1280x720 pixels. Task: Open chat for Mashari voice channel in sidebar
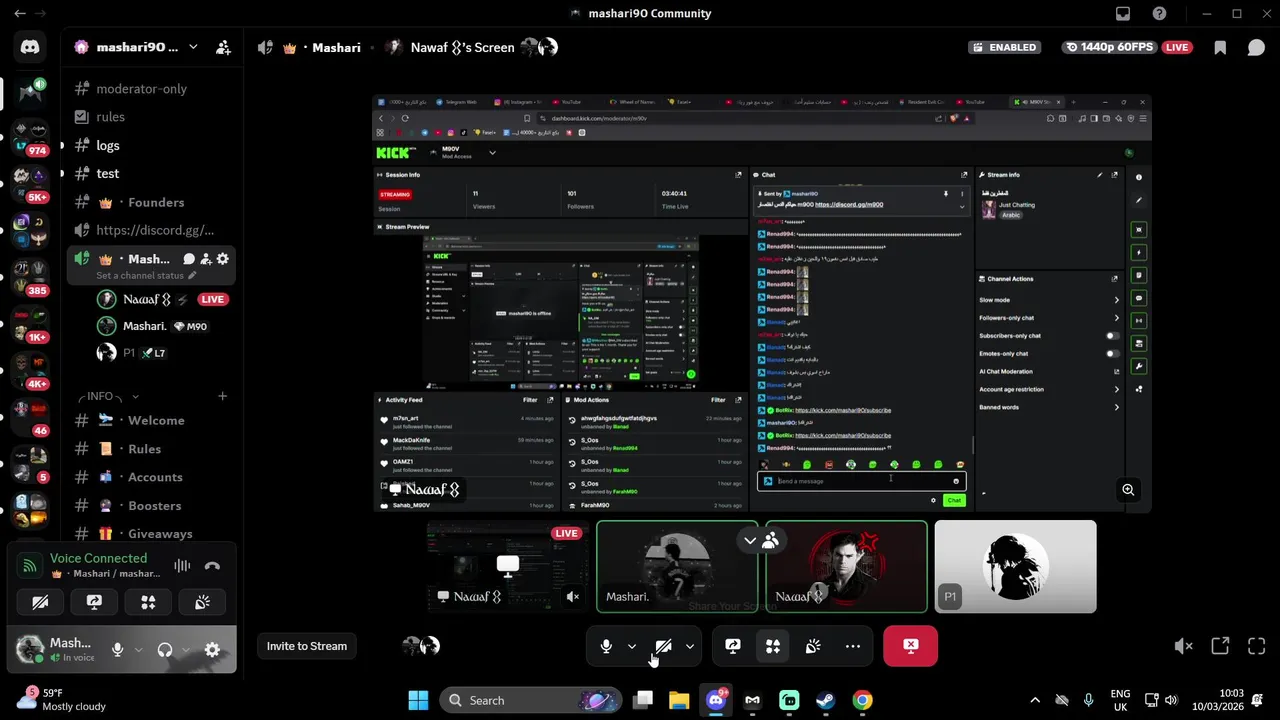[188, 259]
